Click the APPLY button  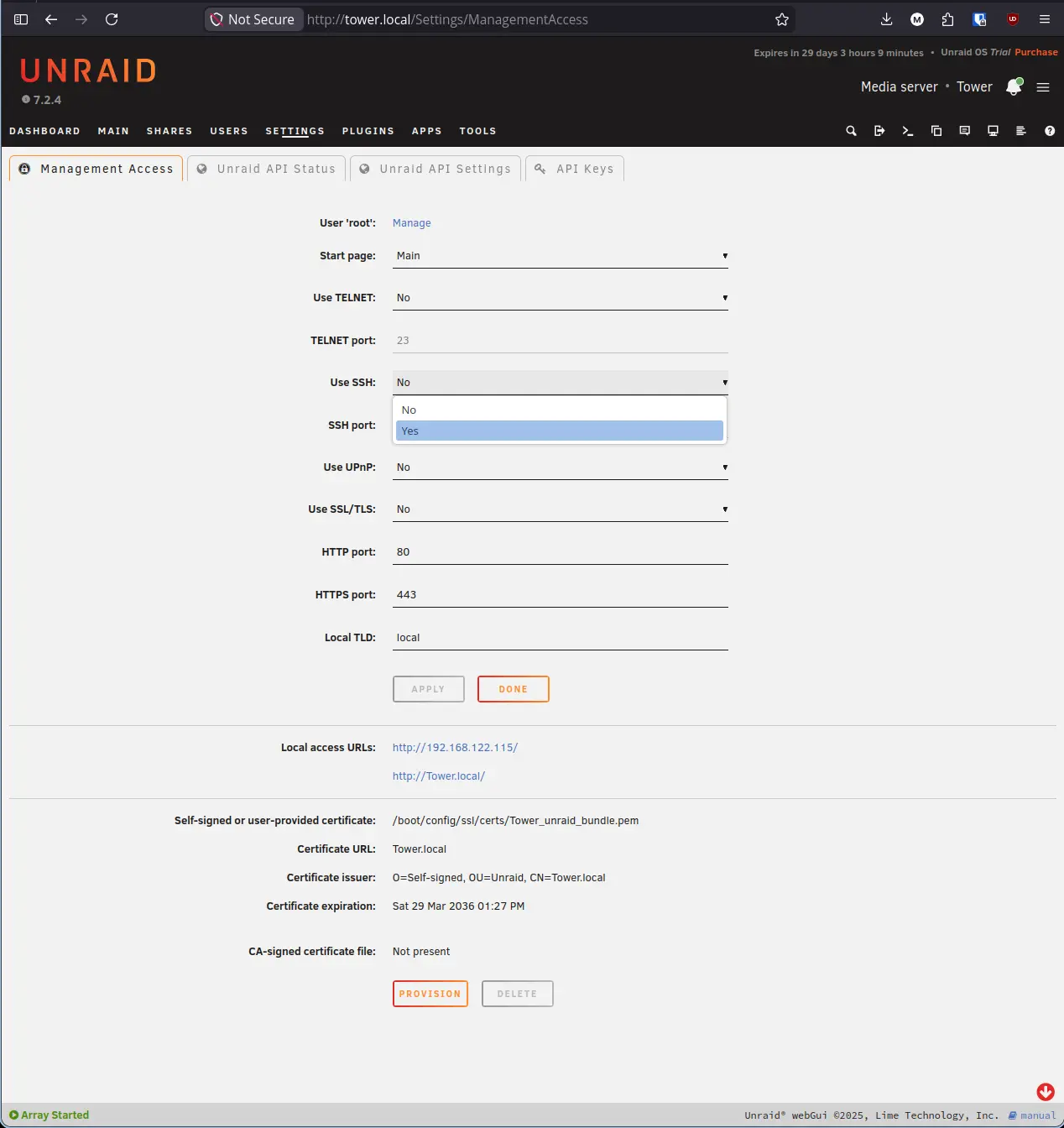click(x=429, y=689)
